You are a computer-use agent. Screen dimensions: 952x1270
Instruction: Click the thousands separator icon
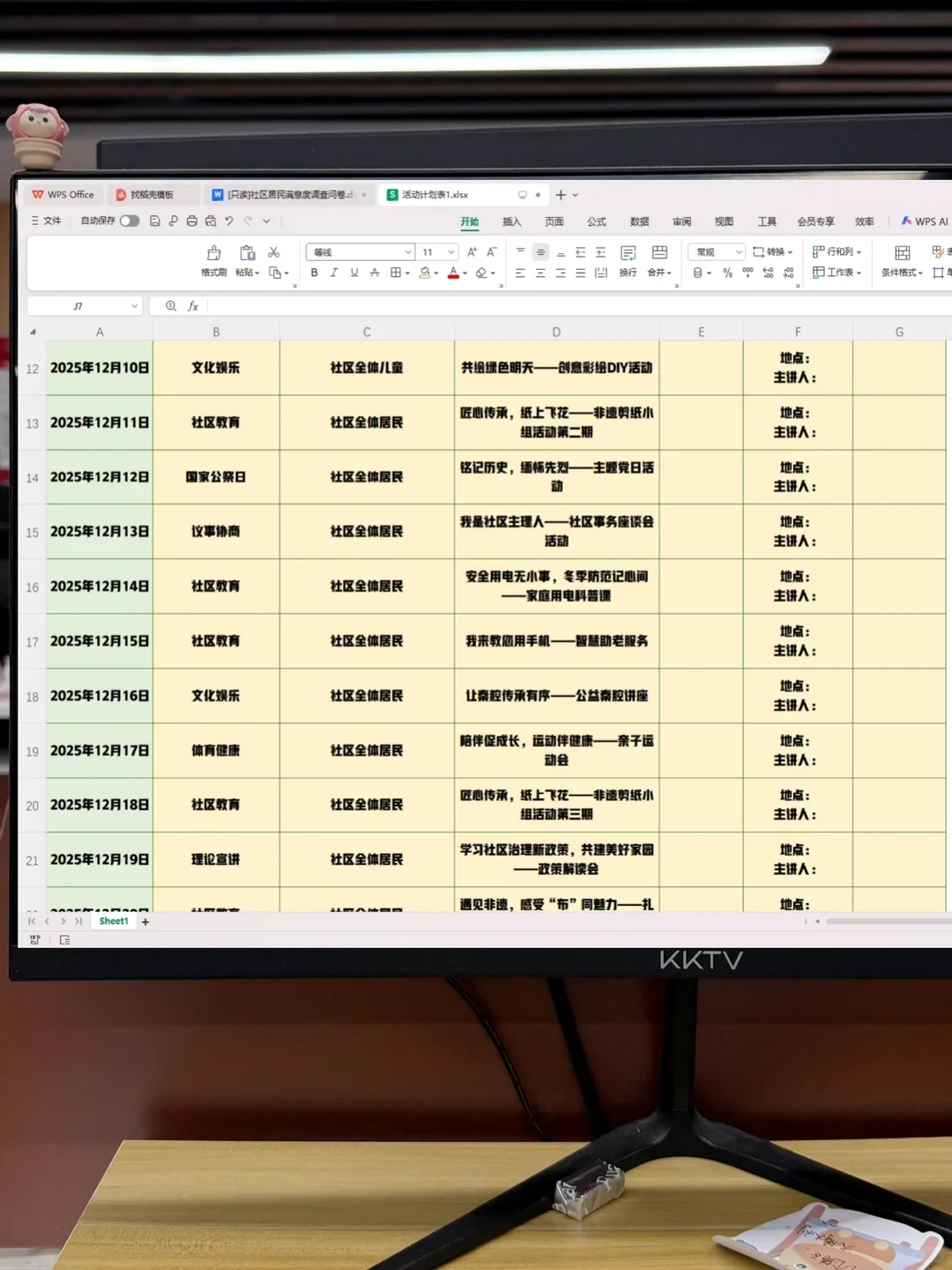747,273
